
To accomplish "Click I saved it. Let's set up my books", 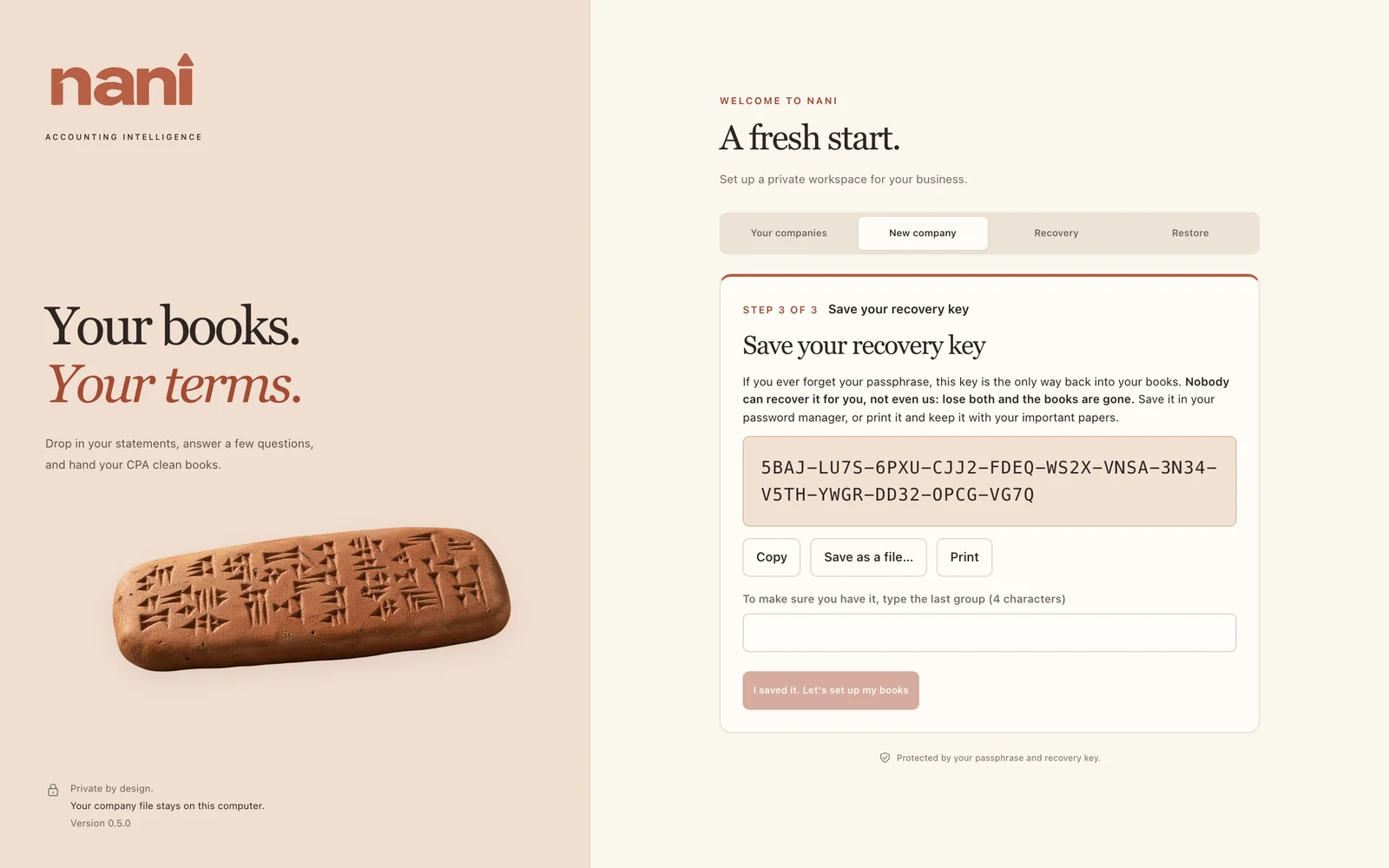I will point(831,691).
